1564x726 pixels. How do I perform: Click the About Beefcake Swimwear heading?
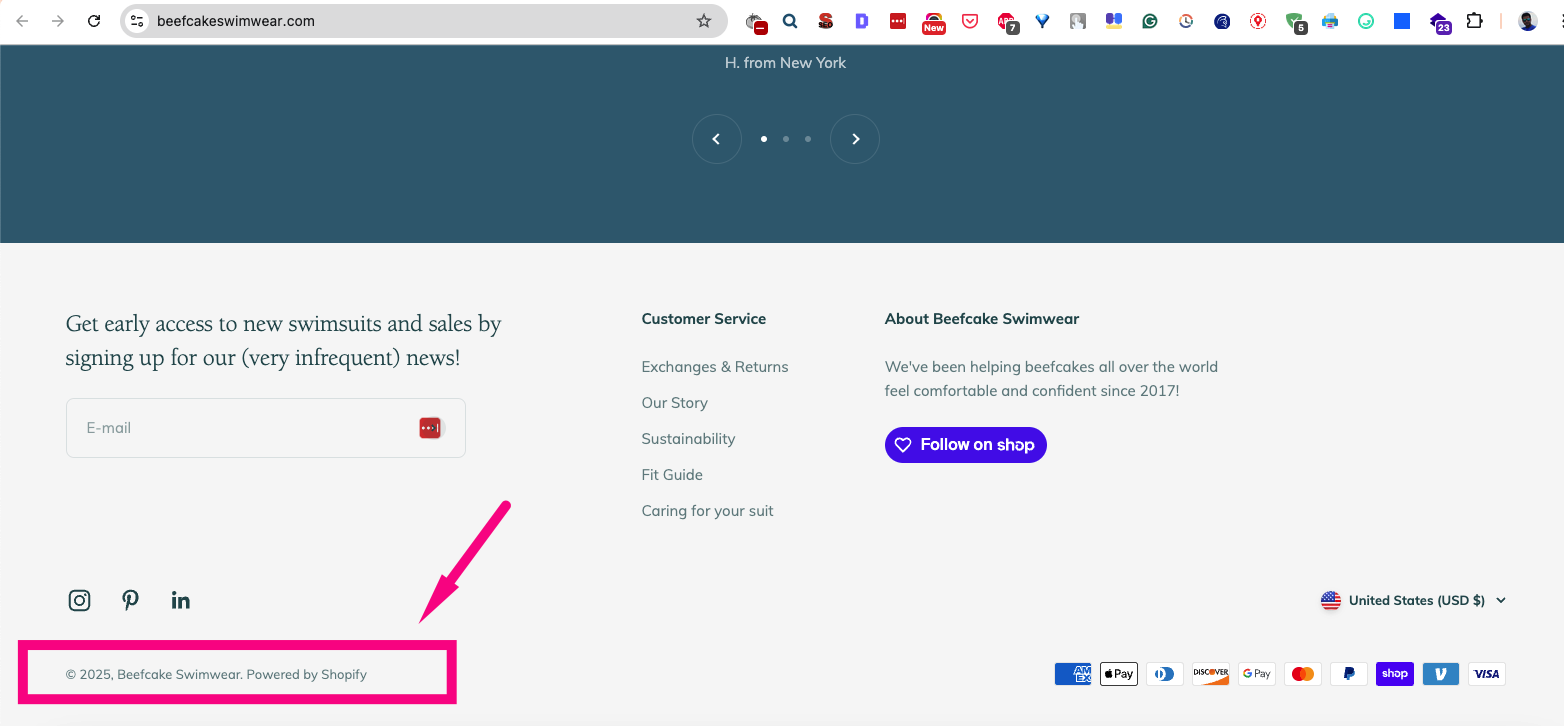tap(982, 319)
